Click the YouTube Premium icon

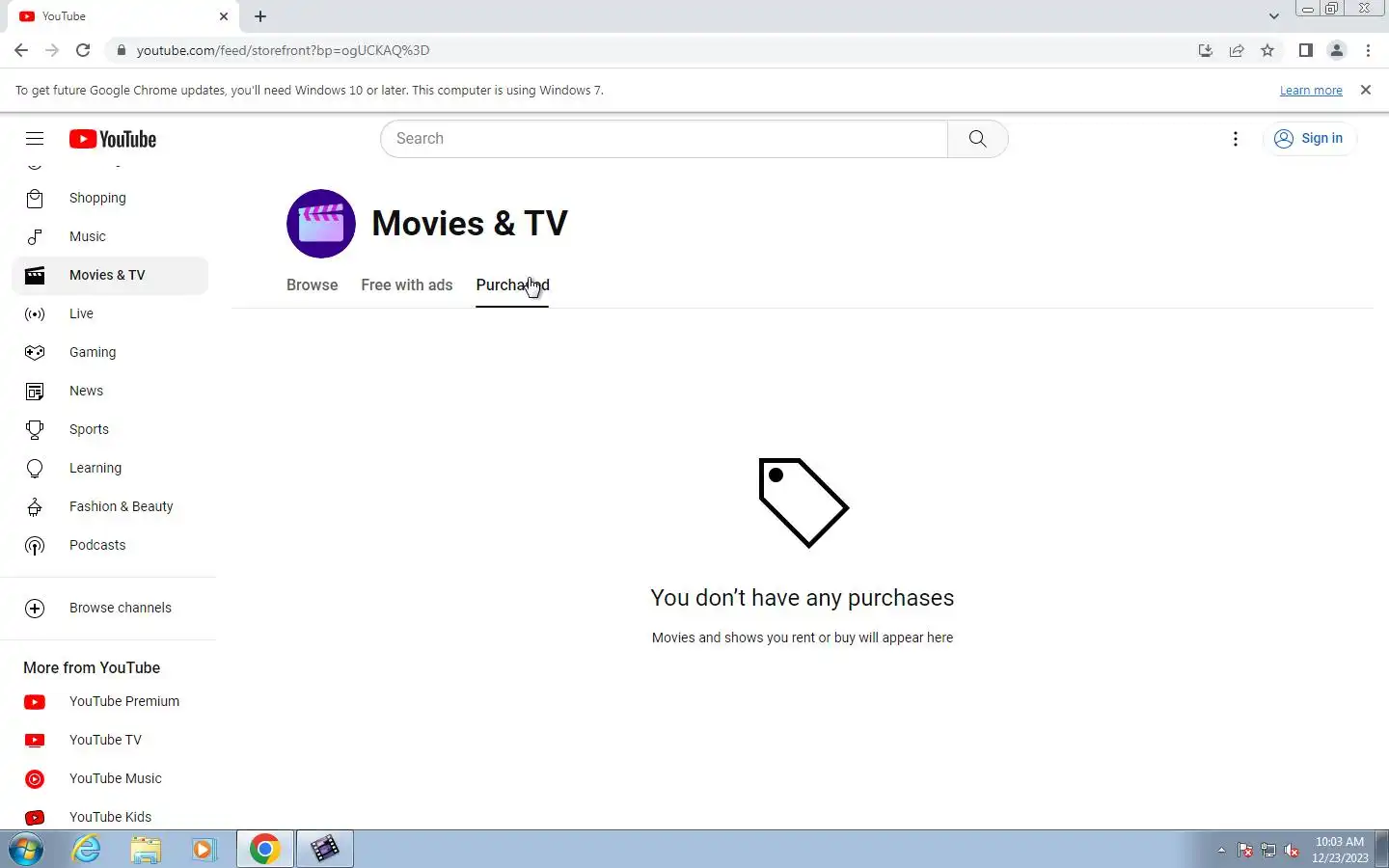35,702
